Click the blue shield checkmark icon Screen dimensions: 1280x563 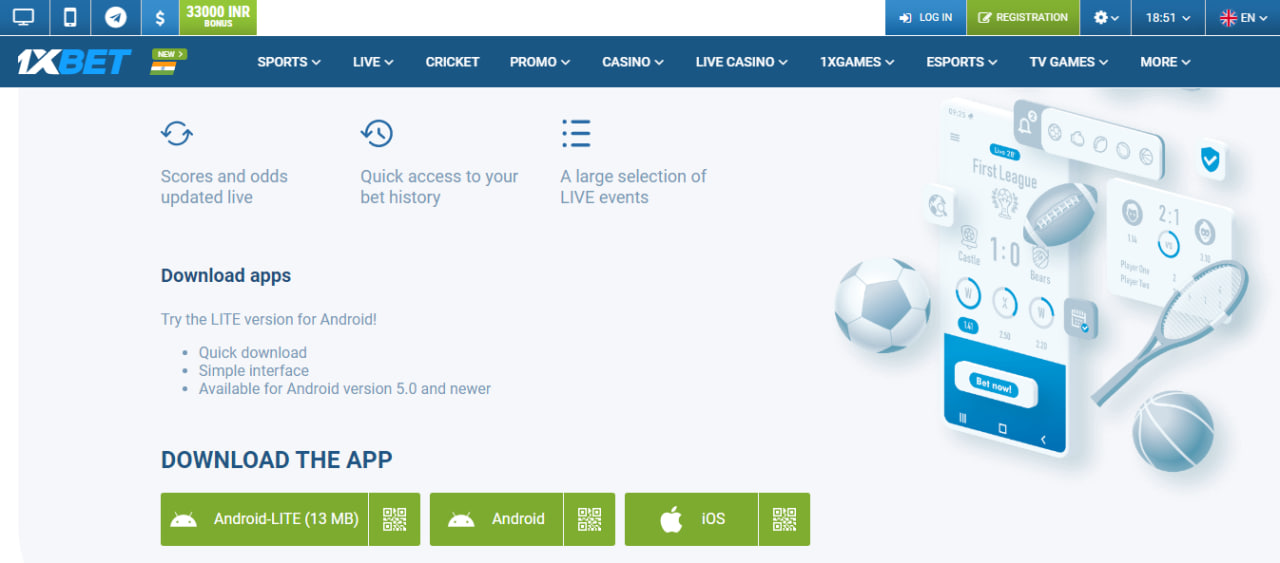1211,158
